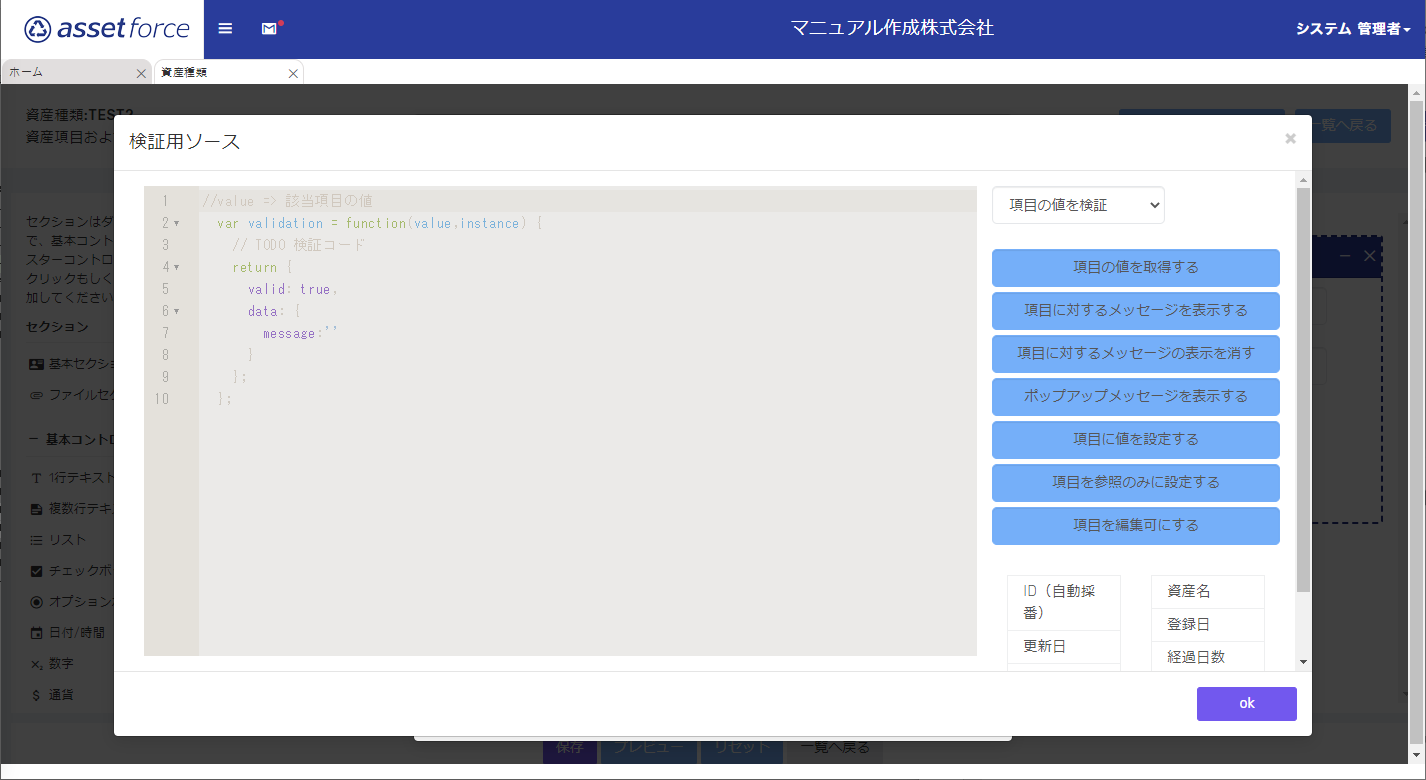Viewport: 1426px width, 780px height.
Task: Click 項目の値を取得する button
Action: (x=1135, y=267)
